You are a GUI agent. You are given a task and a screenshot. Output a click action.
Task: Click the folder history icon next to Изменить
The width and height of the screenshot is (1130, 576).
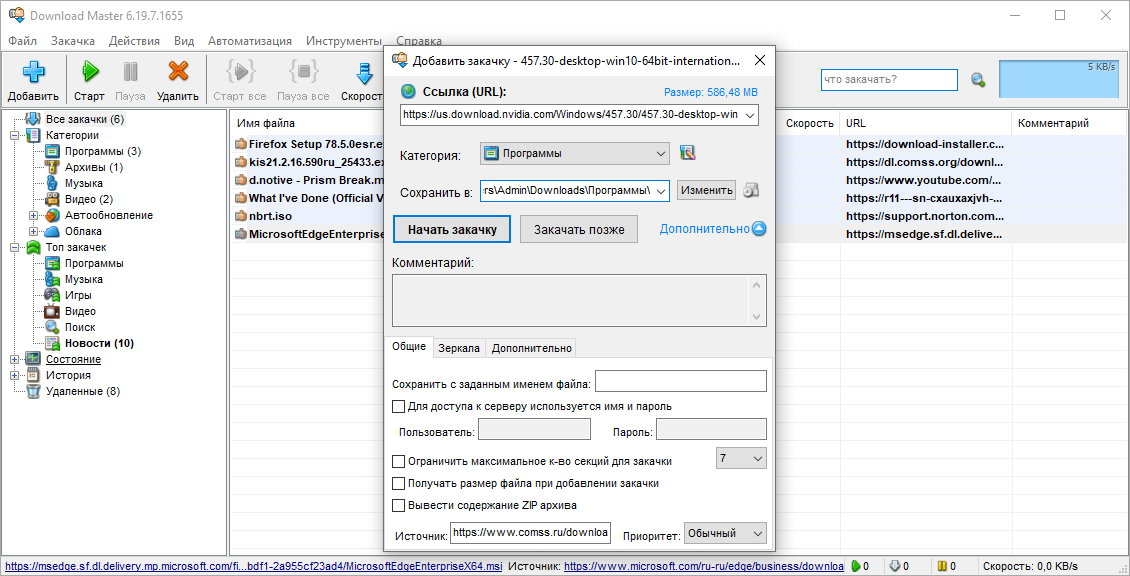coord(752,190)
